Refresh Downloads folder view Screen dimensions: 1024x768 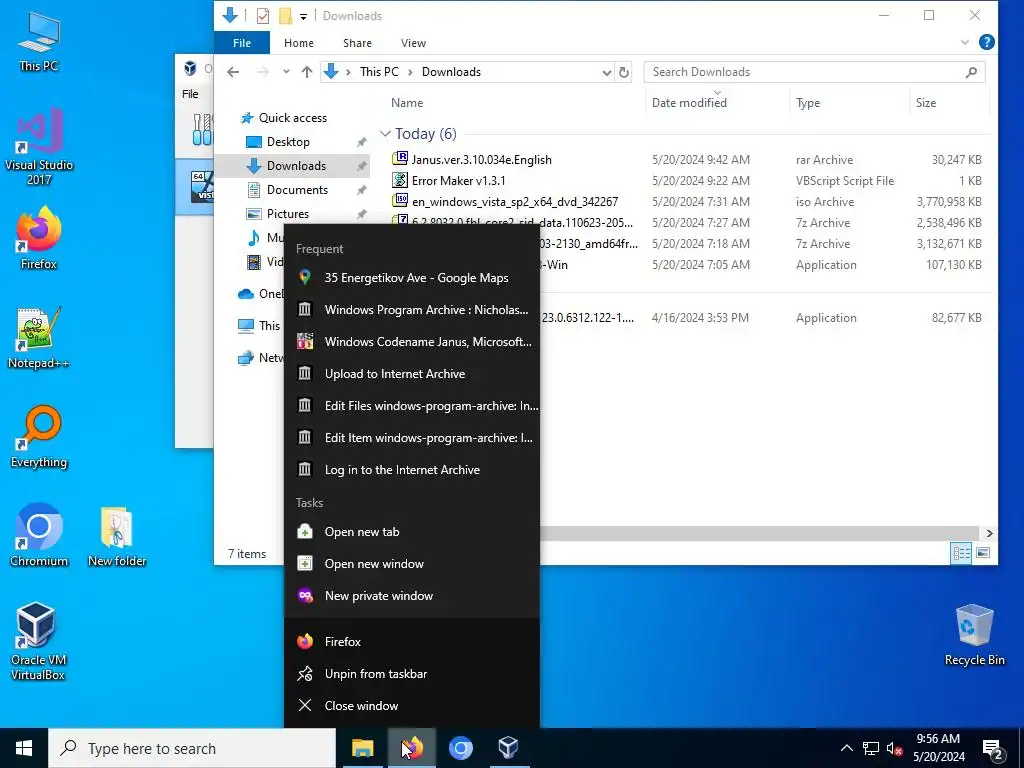click(x=624, y=72)
